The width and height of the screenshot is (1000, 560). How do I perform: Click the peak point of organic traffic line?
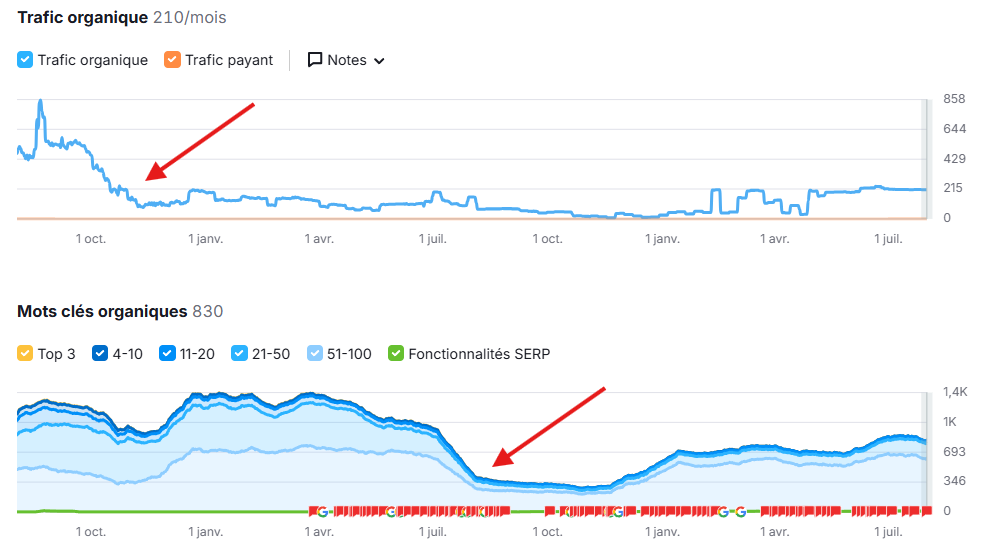coord(40,100)
